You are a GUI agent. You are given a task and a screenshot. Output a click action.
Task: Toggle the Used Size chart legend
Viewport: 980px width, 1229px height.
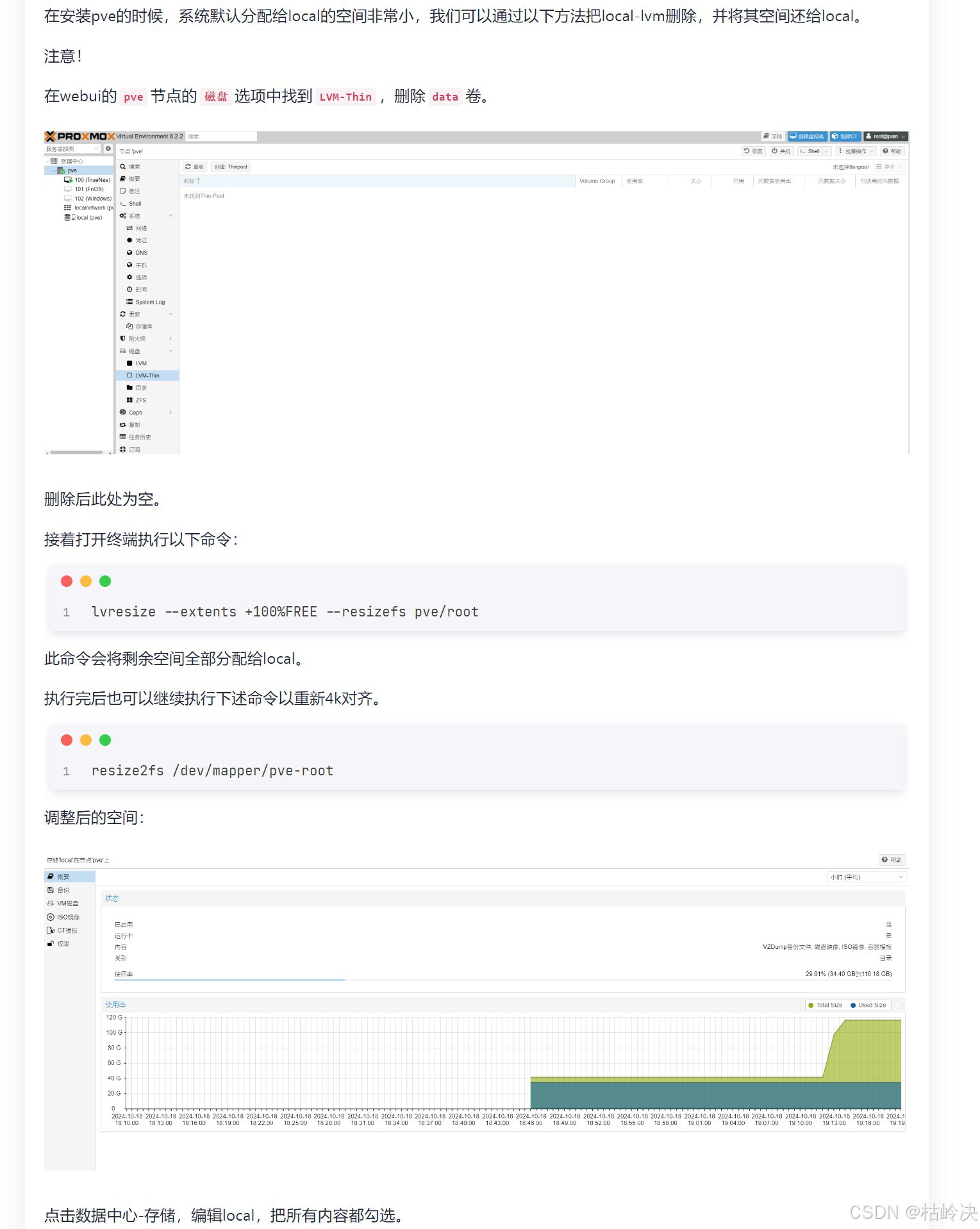(868, 1005)
